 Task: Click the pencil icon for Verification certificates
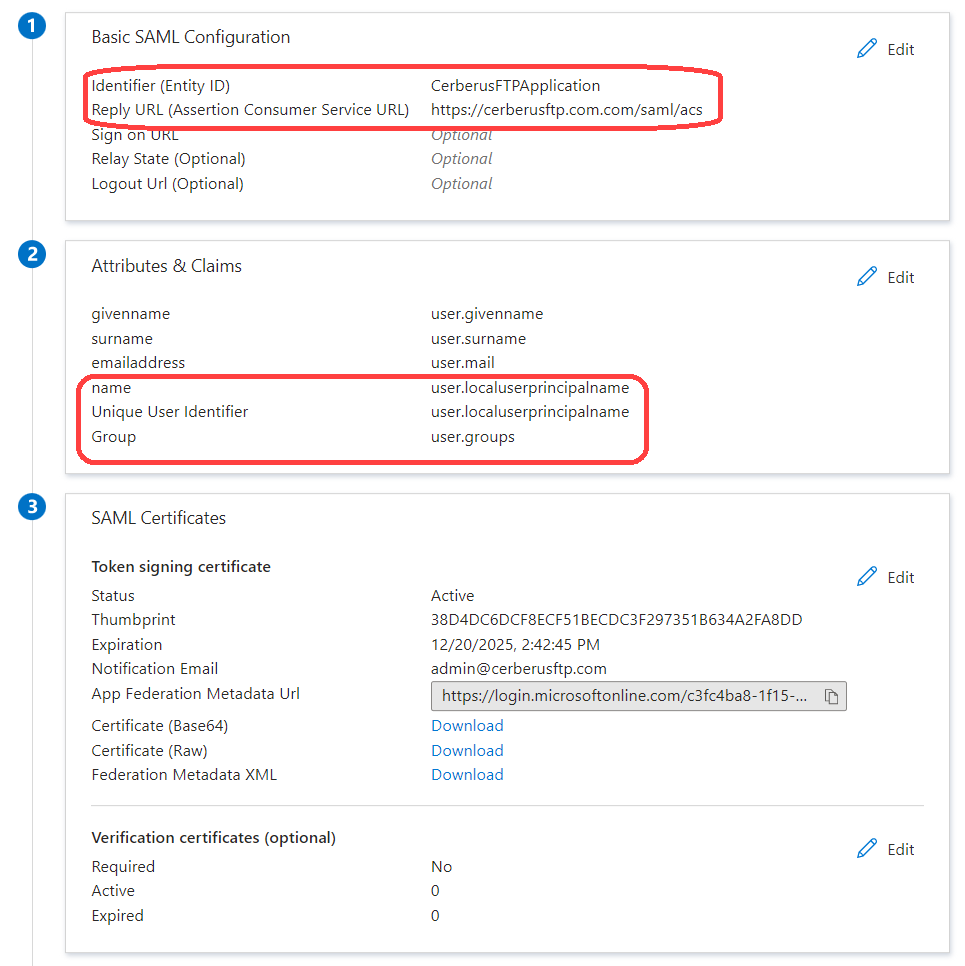pyautogui.click(x=867, y=849)
